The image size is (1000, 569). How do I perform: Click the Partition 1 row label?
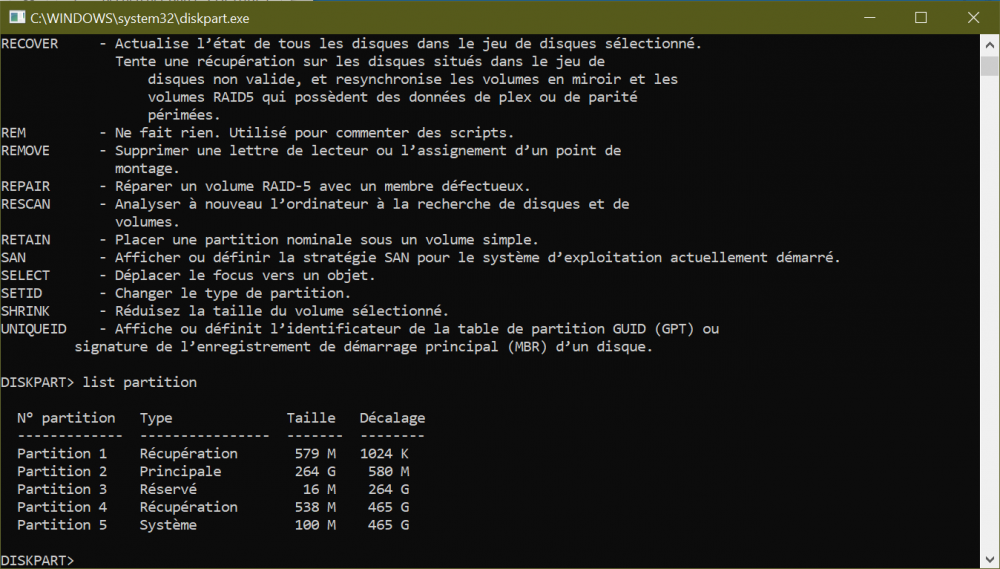point(62,453)
